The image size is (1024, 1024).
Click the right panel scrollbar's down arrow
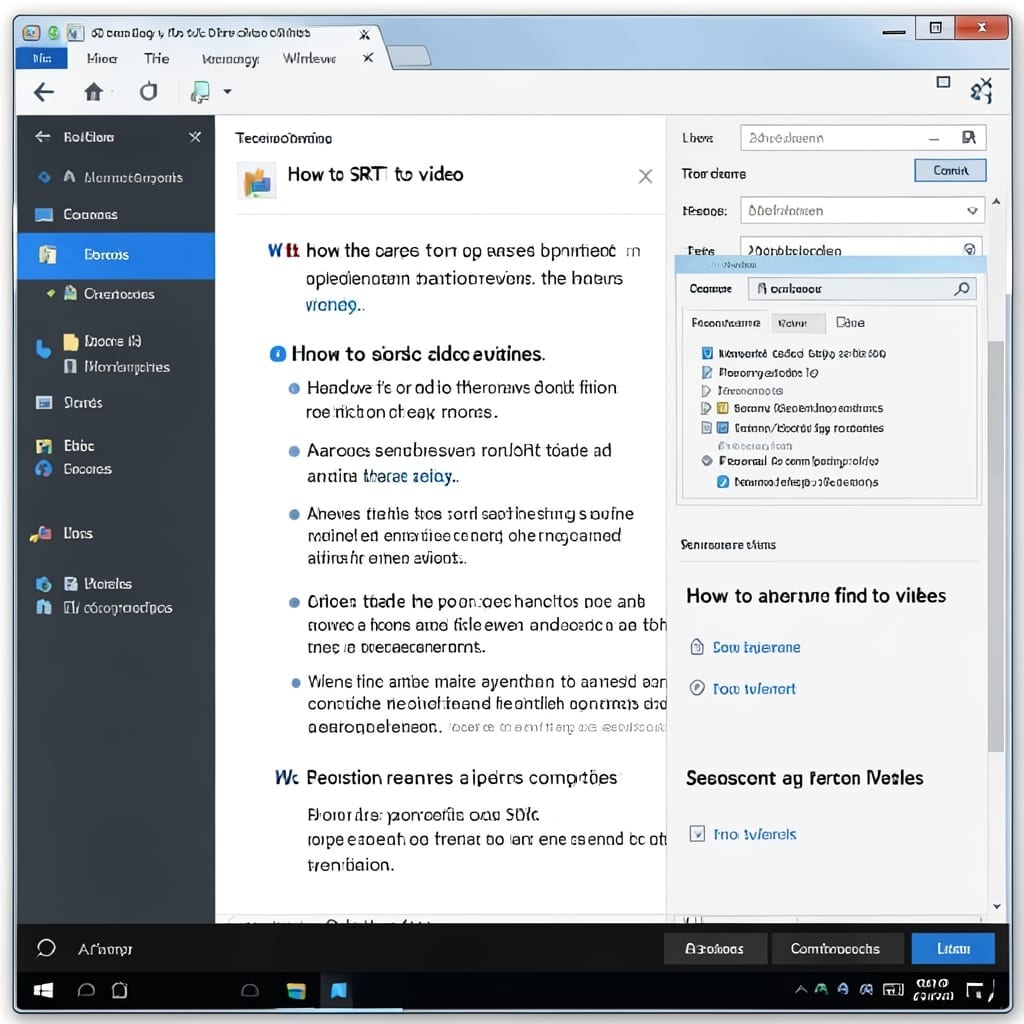tap(997, 906)
